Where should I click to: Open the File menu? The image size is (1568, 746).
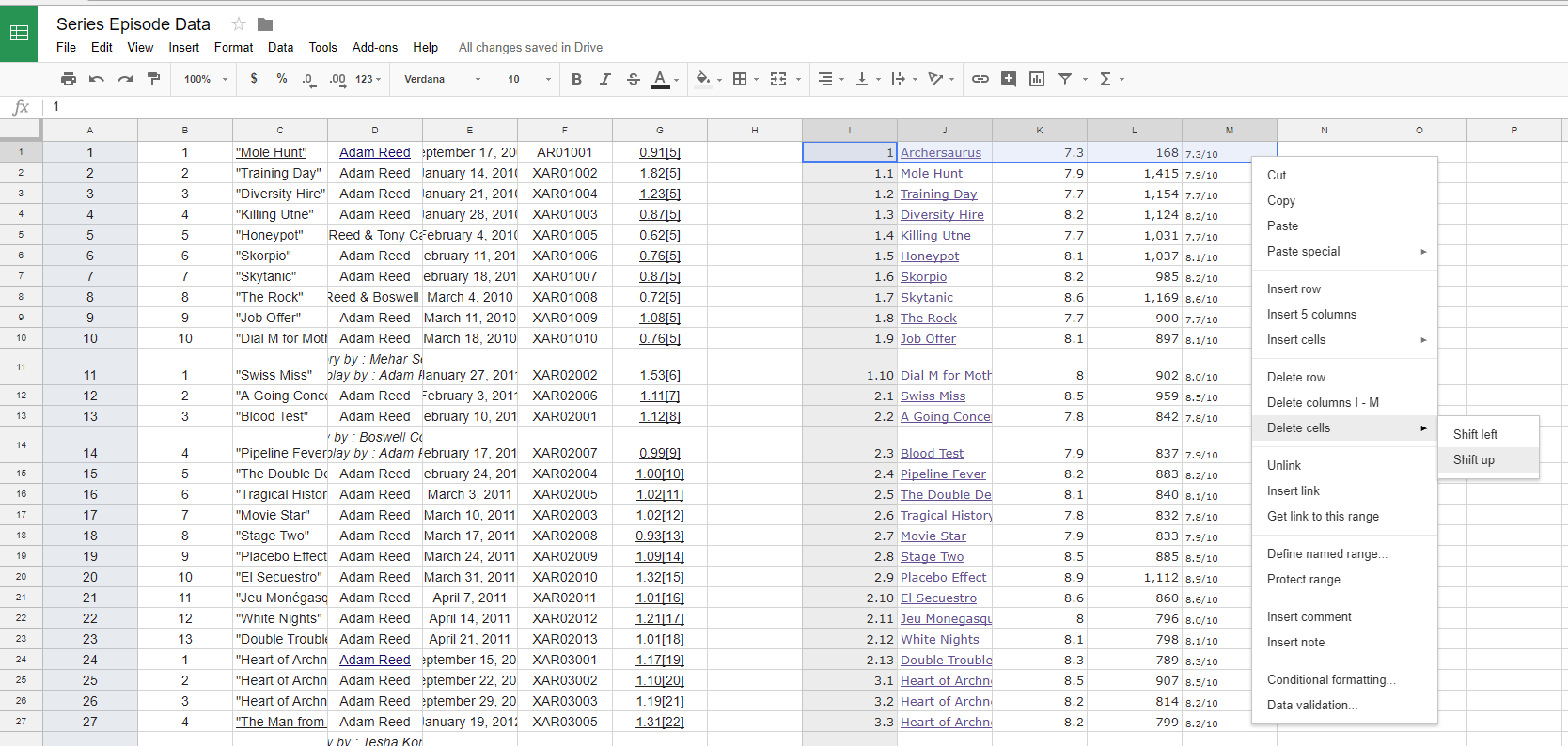coord(66,47)
